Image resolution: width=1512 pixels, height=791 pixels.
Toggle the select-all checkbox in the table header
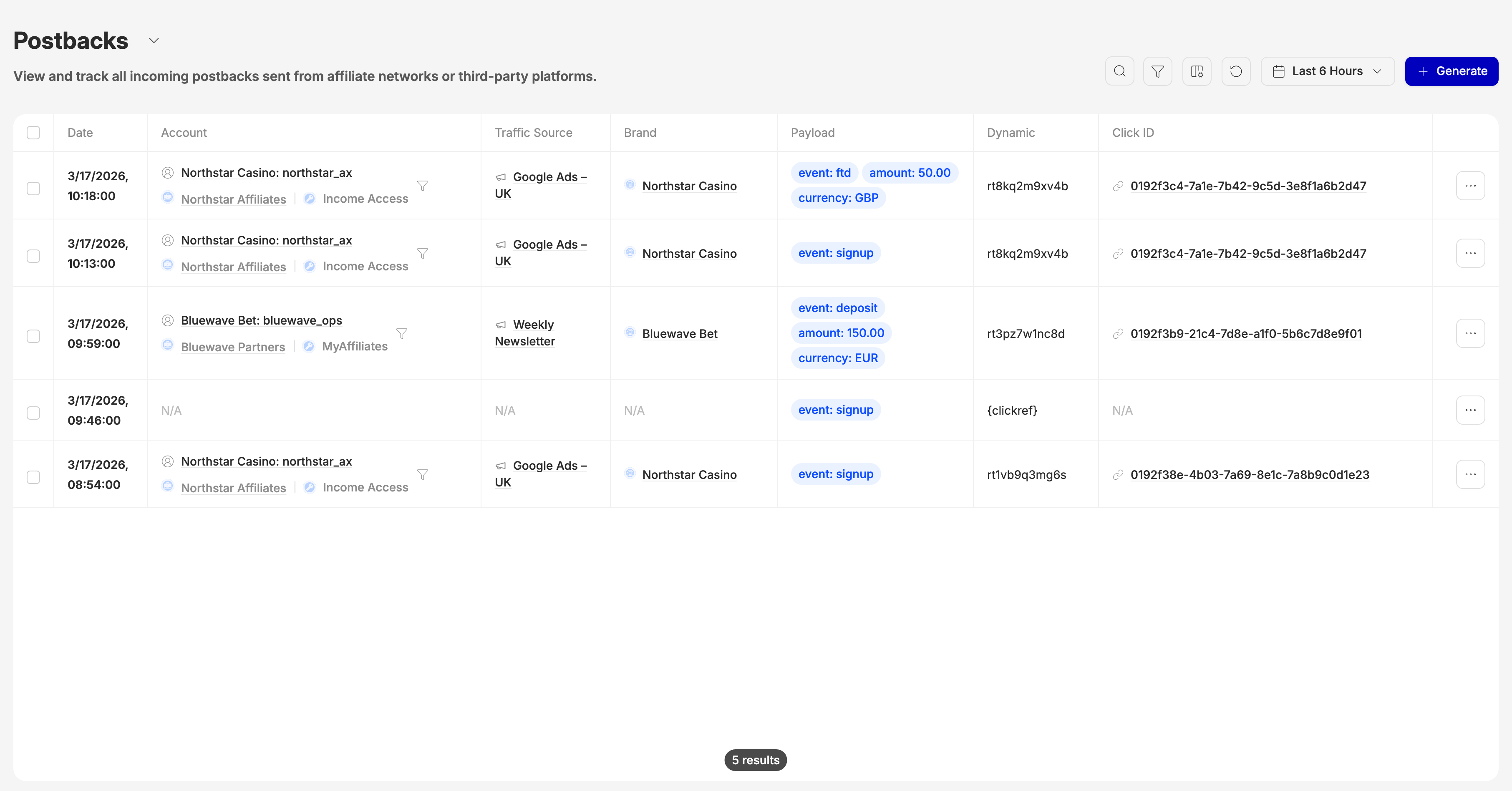pyautogui.click(x=33, y=133)
